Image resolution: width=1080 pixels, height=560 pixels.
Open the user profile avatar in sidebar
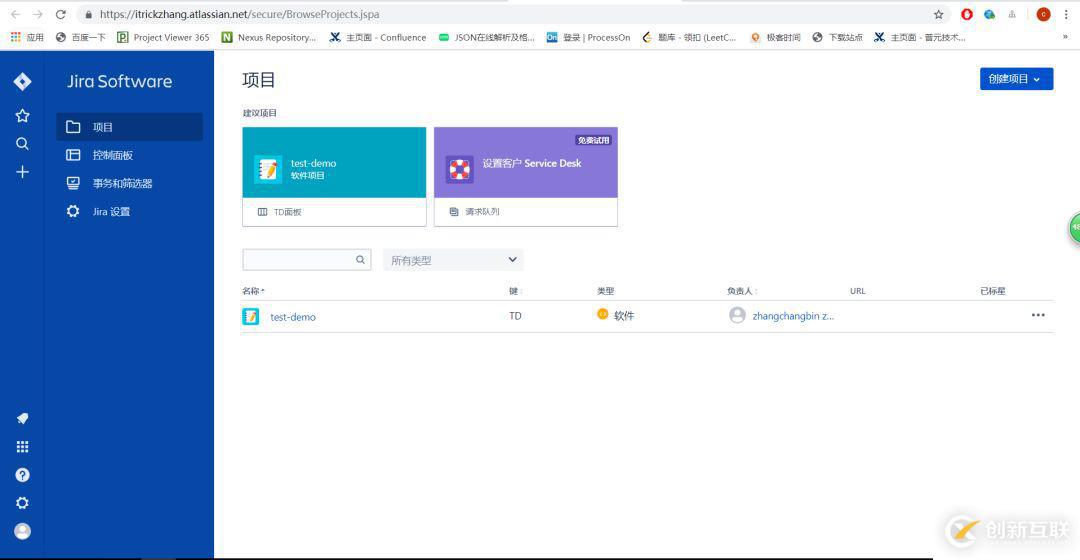[x=22, y=531]
